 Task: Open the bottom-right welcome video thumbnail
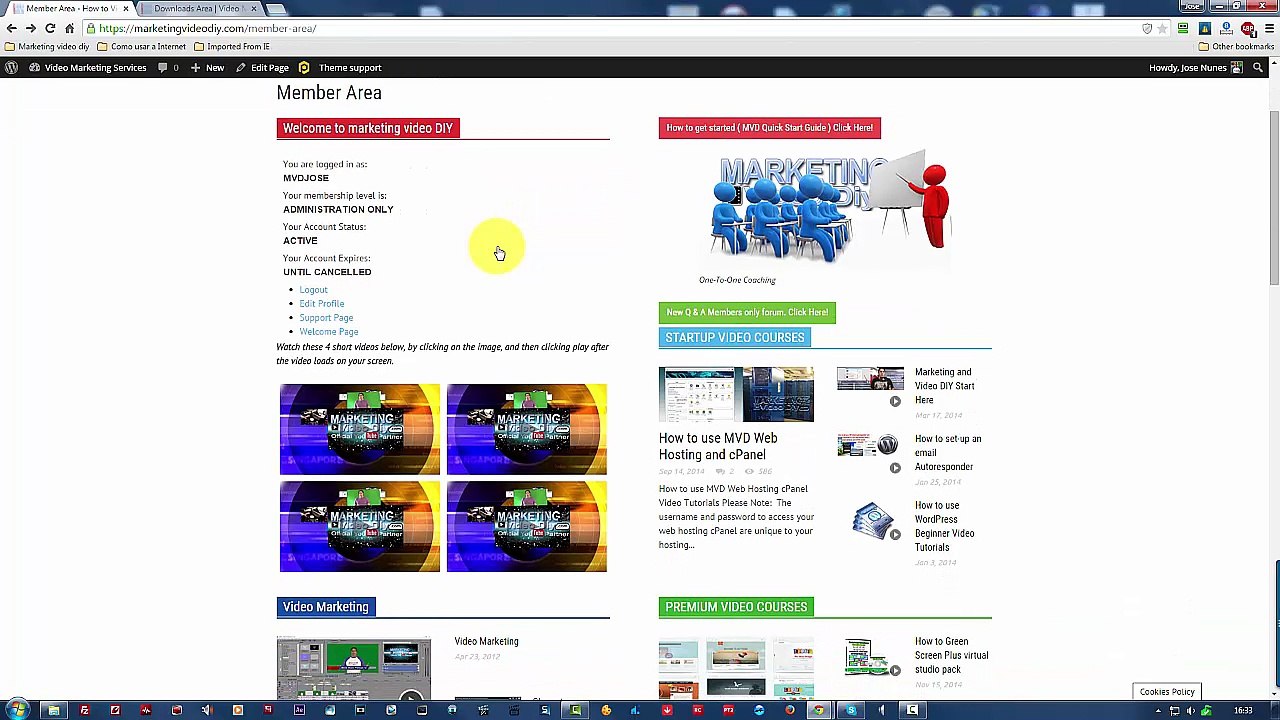[x=527, y=527]
